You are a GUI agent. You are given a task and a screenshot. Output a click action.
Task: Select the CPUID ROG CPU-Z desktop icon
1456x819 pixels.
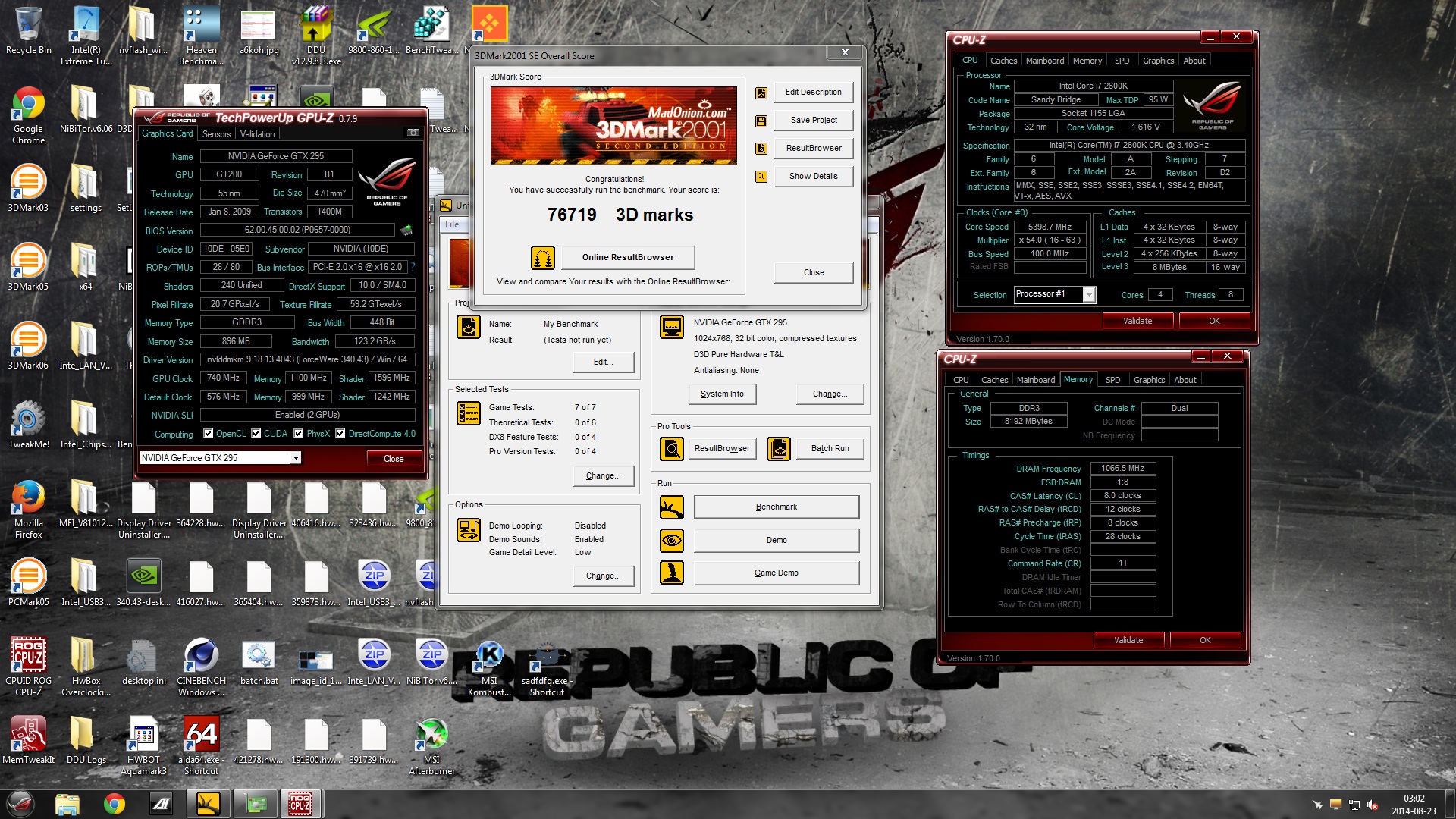coord(29,667)
